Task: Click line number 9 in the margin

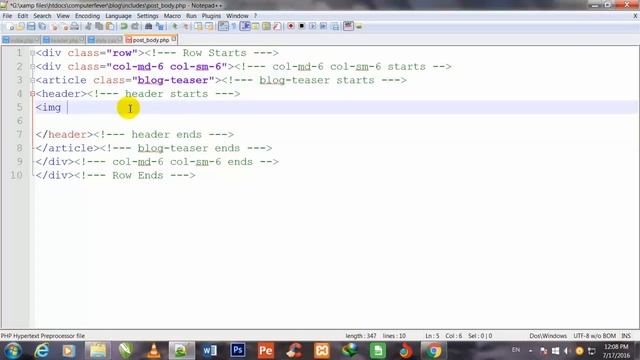Action: [x=19, y=162]
